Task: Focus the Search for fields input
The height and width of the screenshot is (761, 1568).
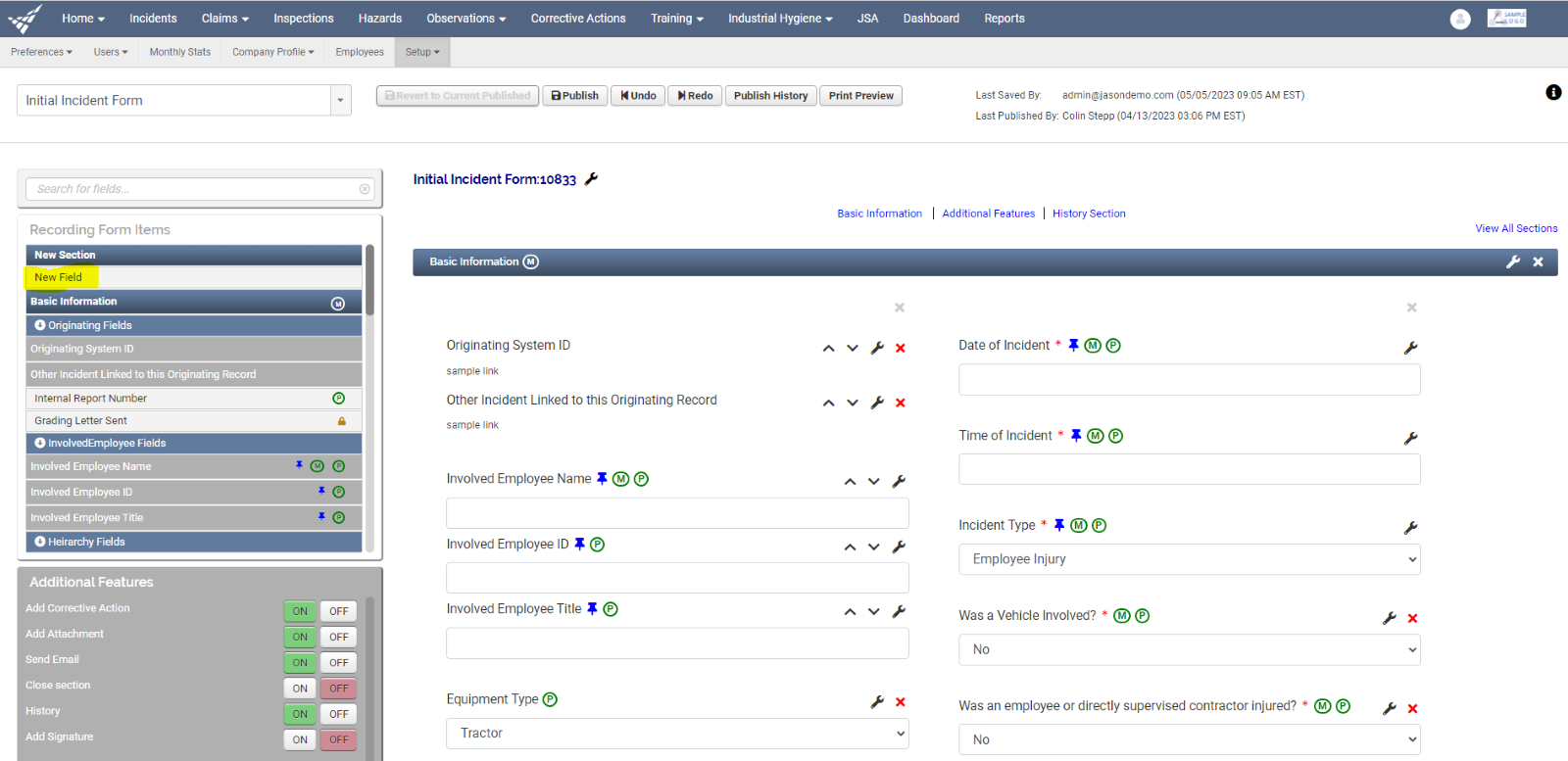Action: click(200, 189)
